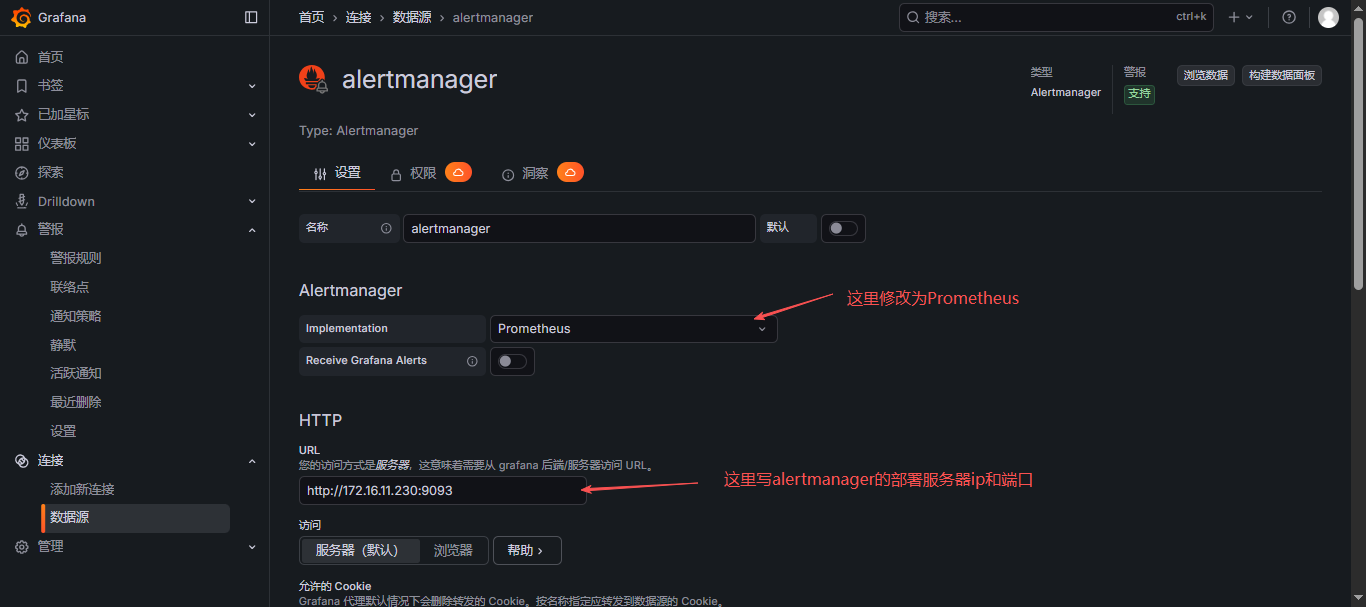Open 添加新连接 in sidebar
Image resolution: width=1366 pixels, height=607 pixels.
point(82,489)
